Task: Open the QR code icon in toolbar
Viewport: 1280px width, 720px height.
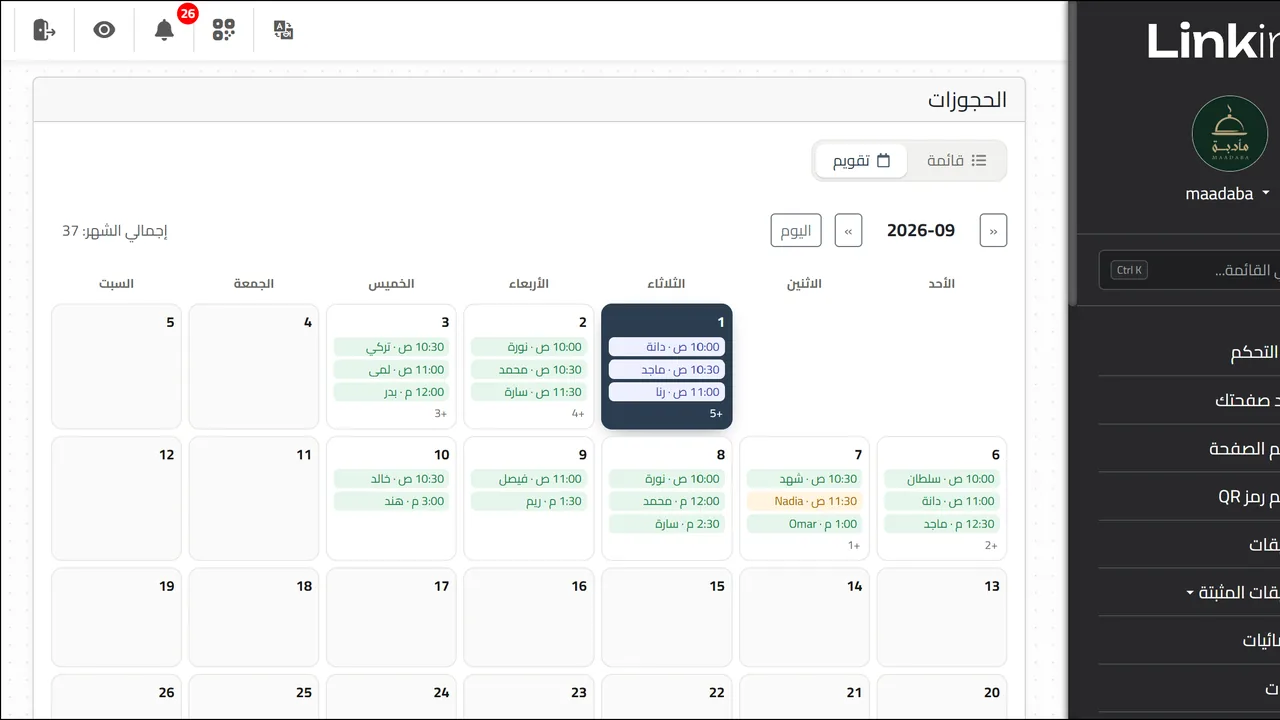Action: (224, 30)
